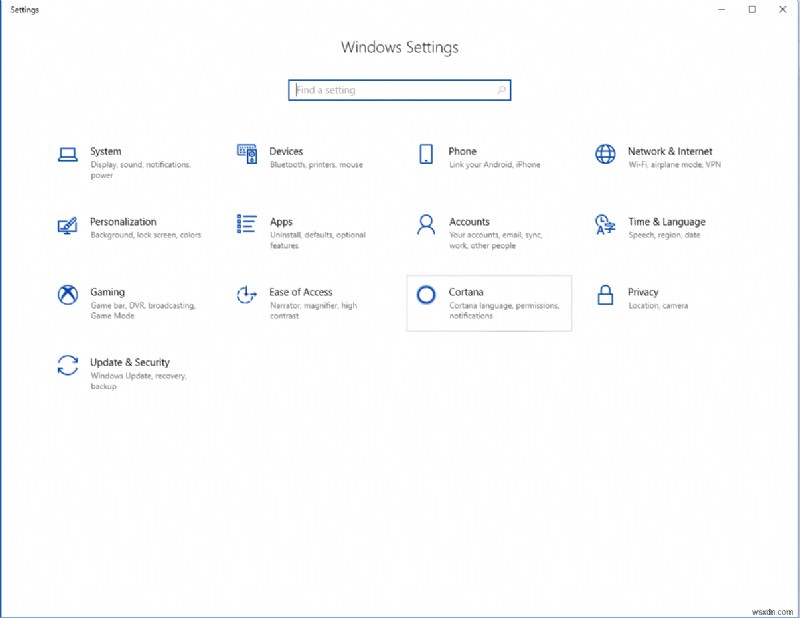Click the Cortana heading

click(x=466, y=292)
